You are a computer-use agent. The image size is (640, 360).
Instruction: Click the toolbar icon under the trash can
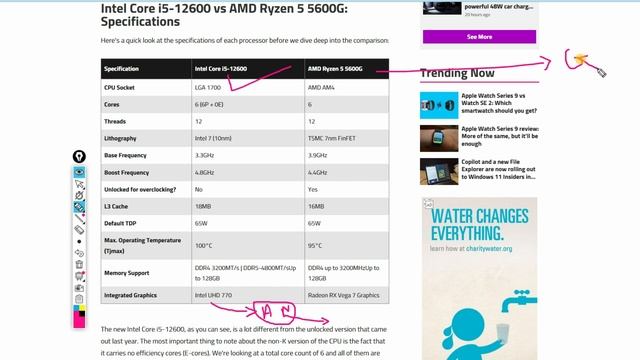79,276
